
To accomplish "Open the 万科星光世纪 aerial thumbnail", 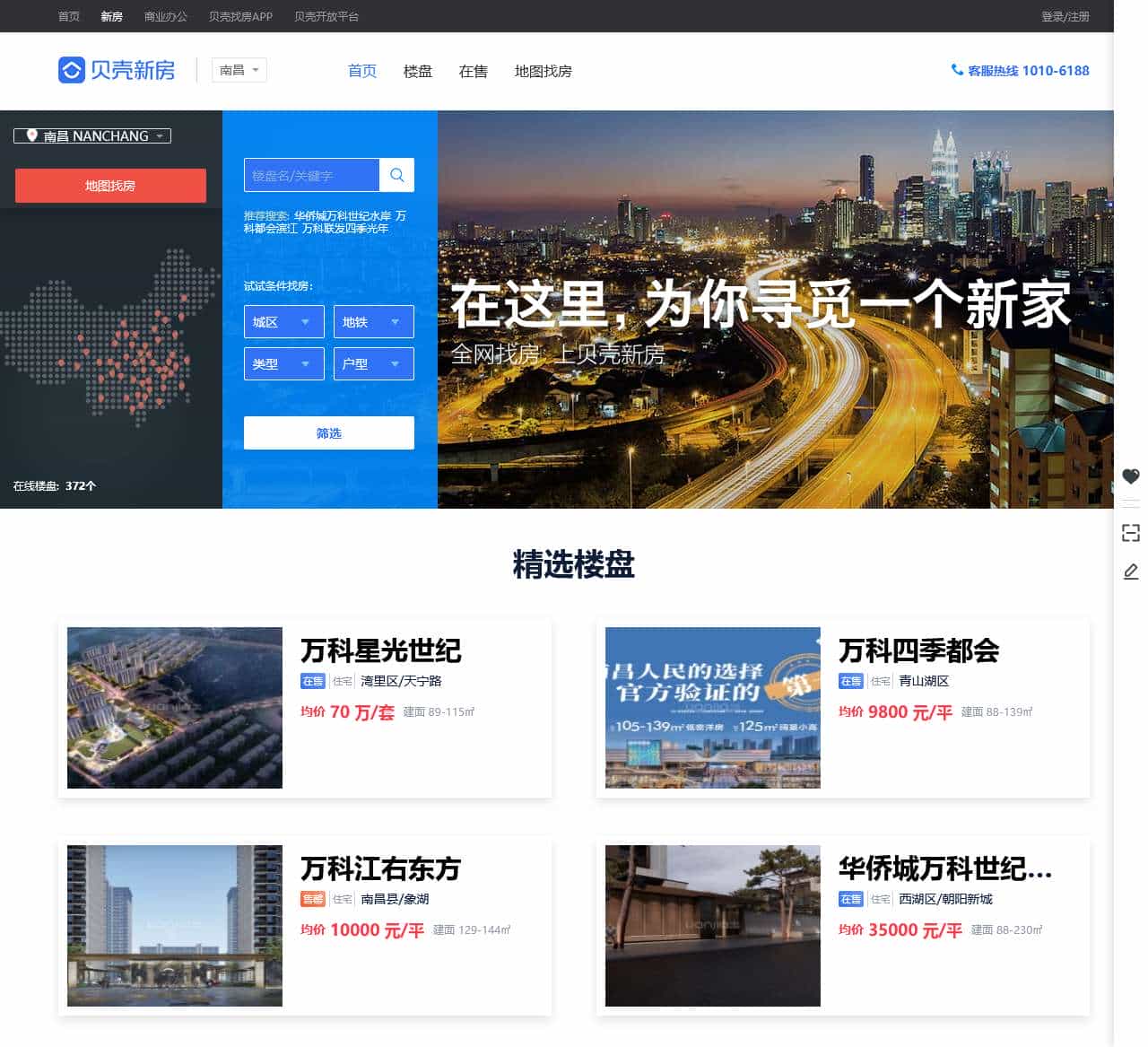I will click(x=175, y=708).
